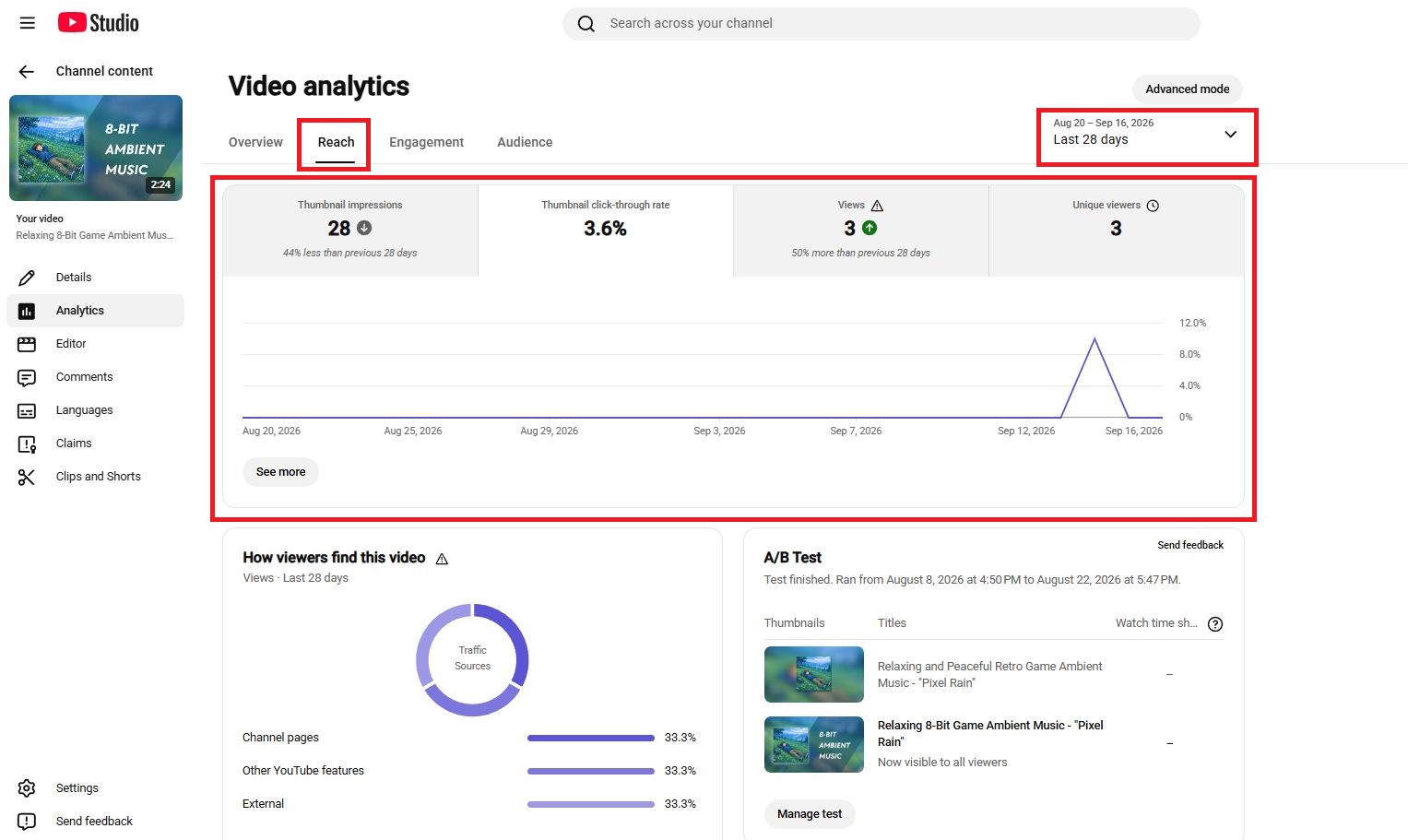
Task: Expand the Last 28 days date dropdown
Action: click(x=1146, y=137)
